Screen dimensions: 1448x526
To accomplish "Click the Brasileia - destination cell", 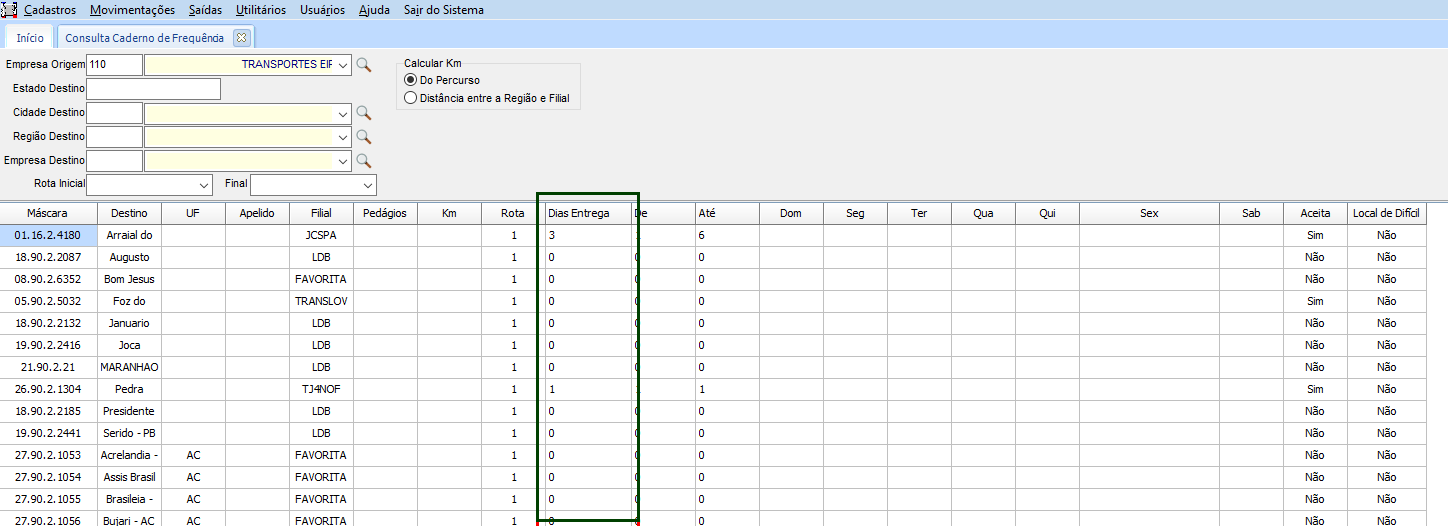I will [x=129, y=499].
